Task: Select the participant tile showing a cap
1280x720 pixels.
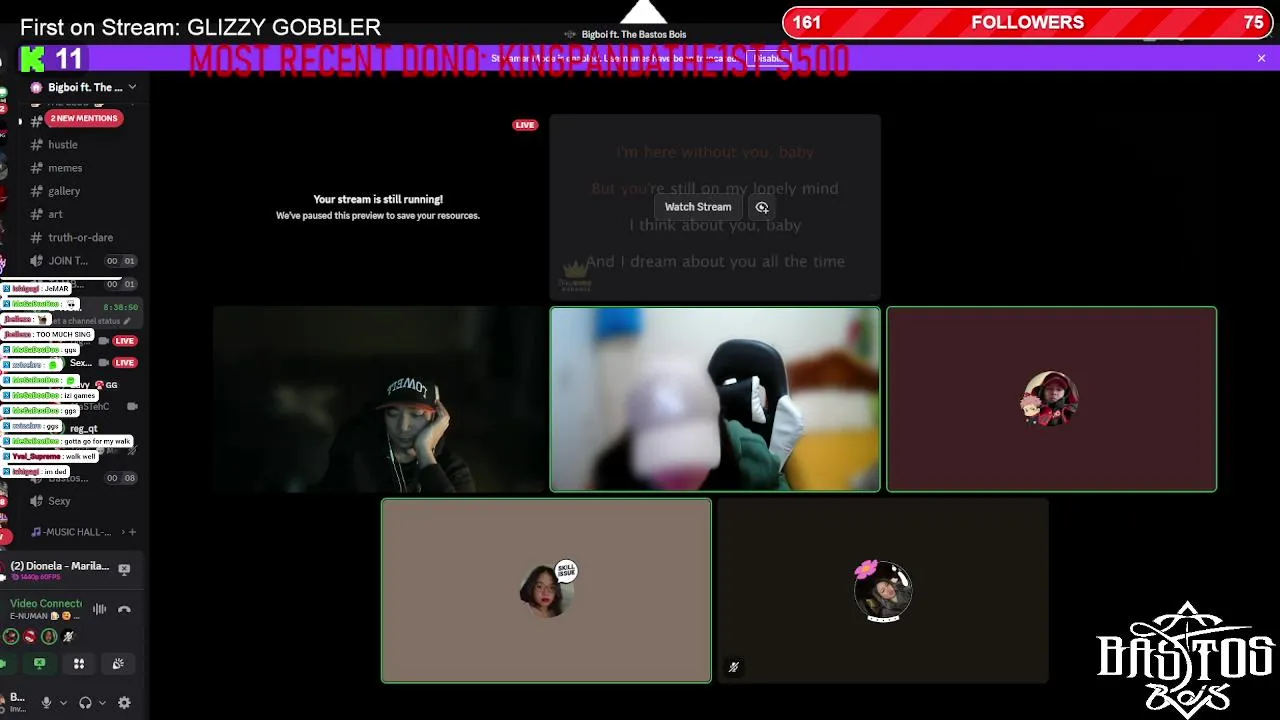Action: point(378,399)
